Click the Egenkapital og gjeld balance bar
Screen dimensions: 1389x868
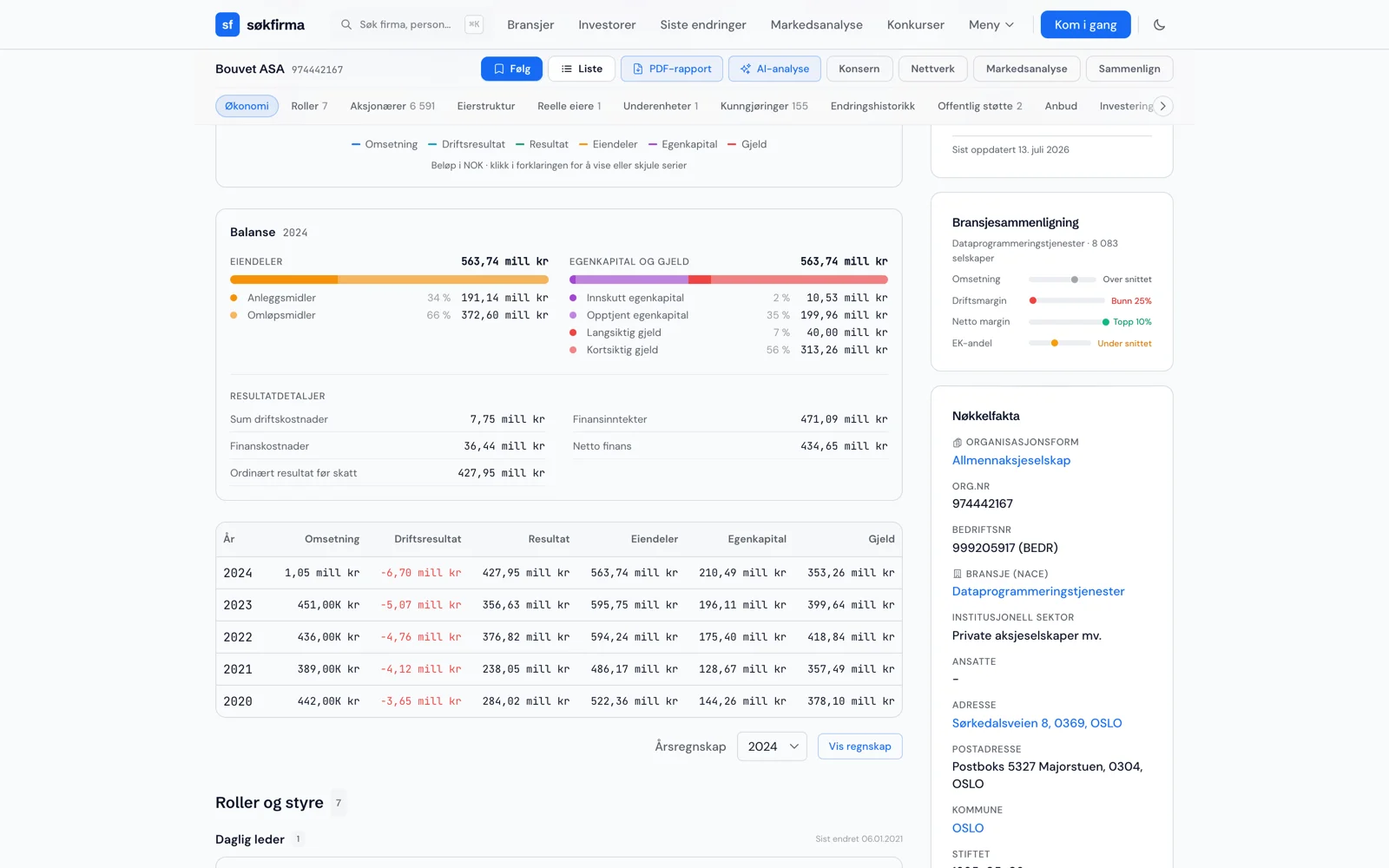(728, 279)
